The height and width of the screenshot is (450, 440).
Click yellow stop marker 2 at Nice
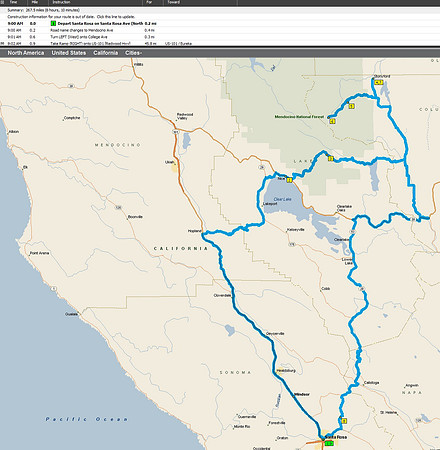289,180
